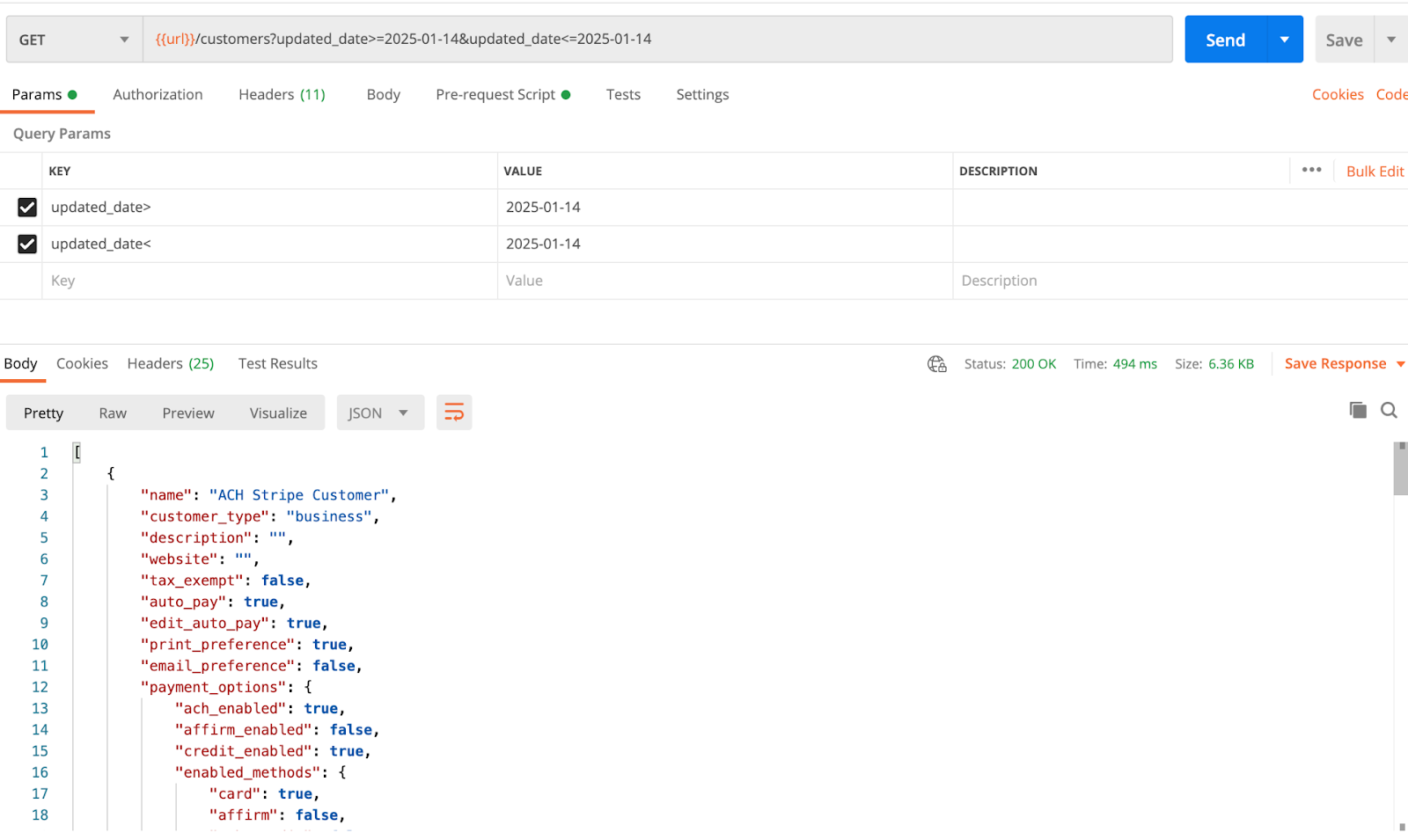Open search in response body

pos(1389,410)
